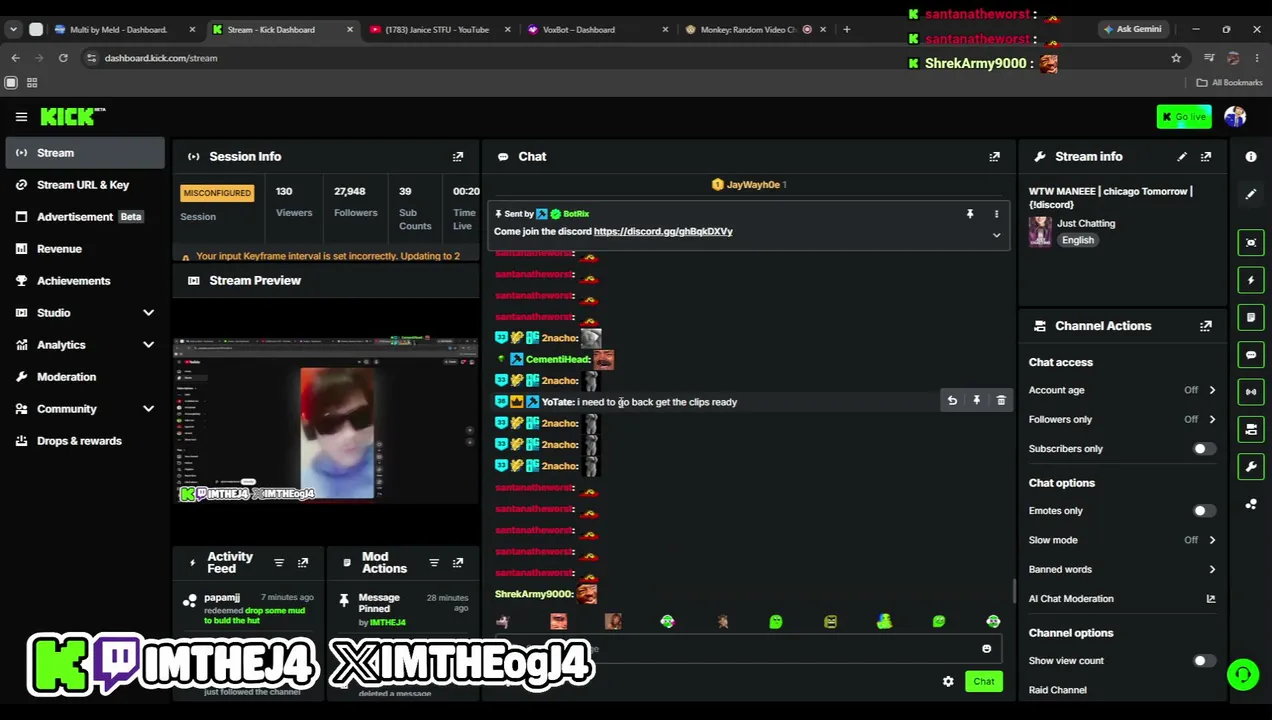Reply to YoTate's chat message
The image size is (1272, 720).
tap(952, 401)
